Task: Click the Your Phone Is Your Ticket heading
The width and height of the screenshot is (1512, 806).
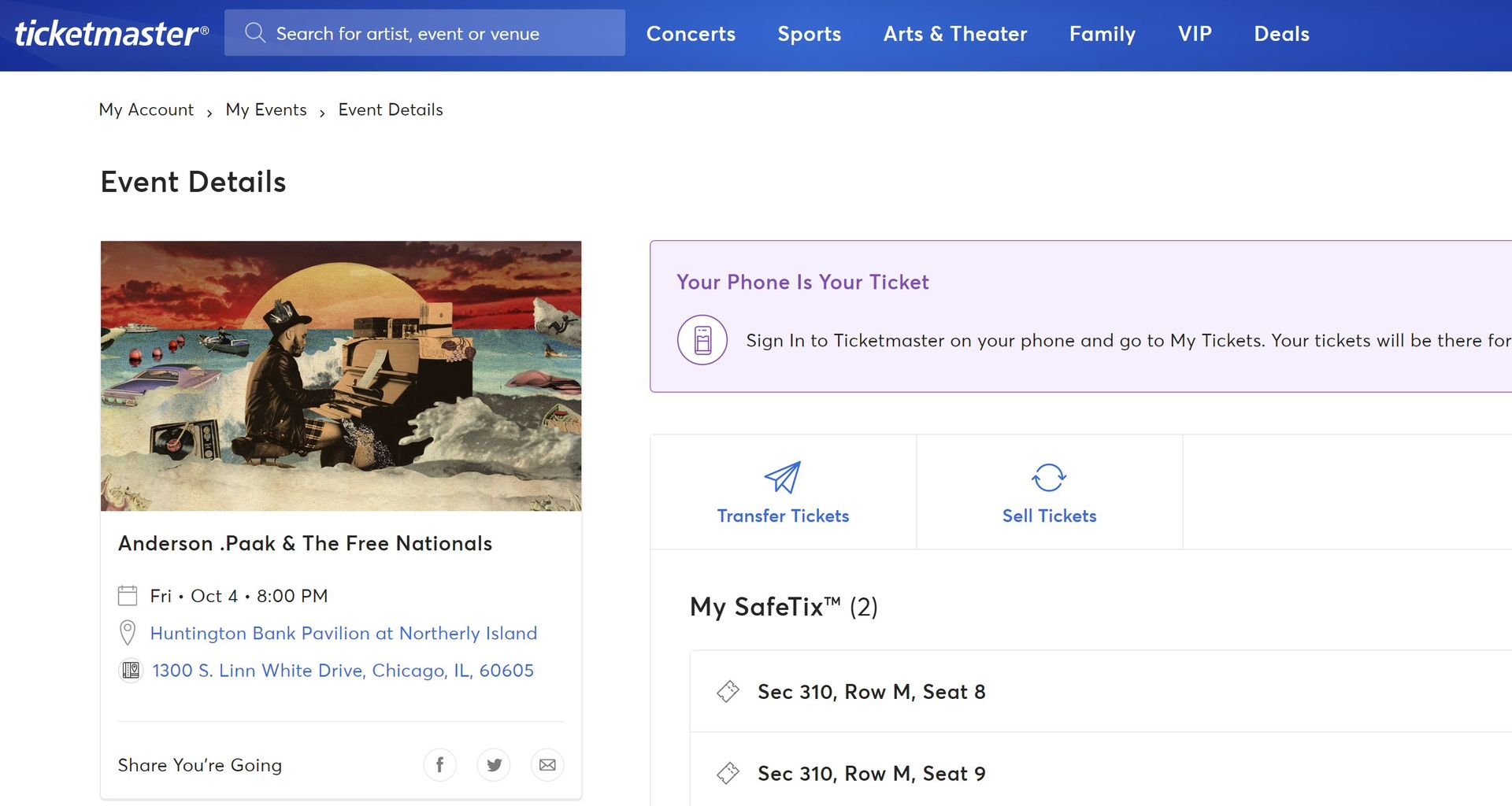Action: [802, 282]
